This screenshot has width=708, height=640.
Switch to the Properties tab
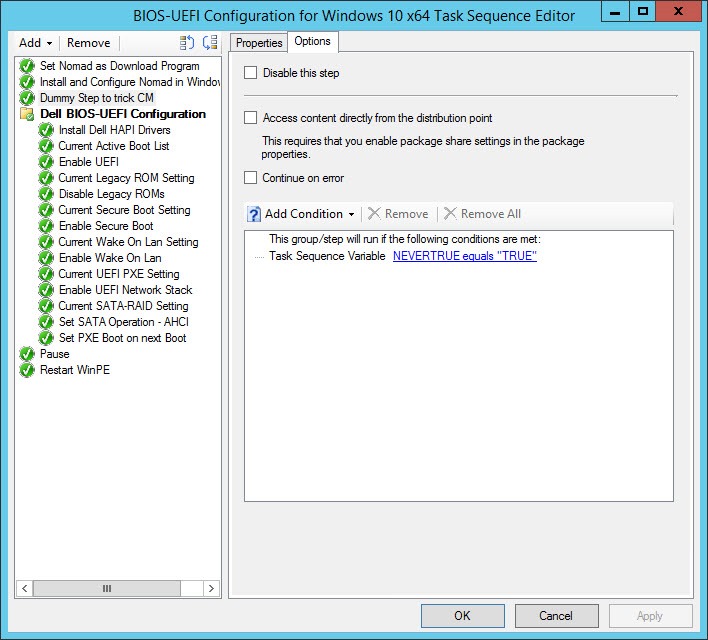coord(259,43)
